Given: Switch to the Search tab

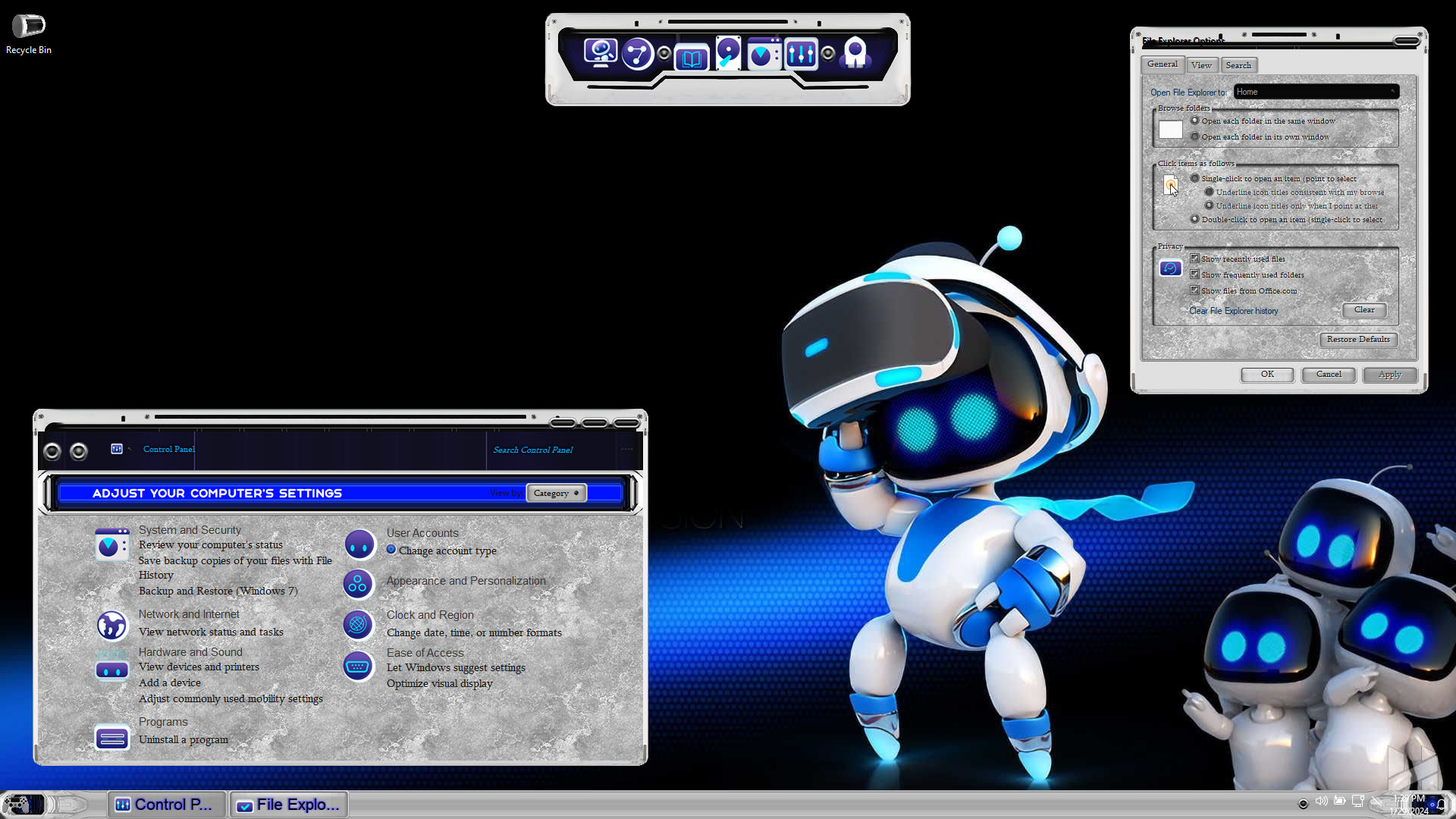Looking at the screenshot, I should coord(1238,65).
